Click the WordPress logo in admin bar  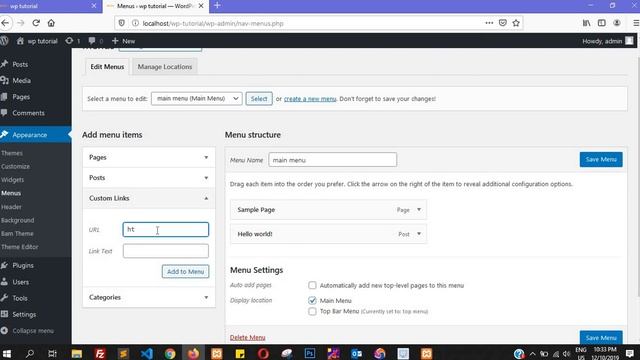click(x=4, y=41)
